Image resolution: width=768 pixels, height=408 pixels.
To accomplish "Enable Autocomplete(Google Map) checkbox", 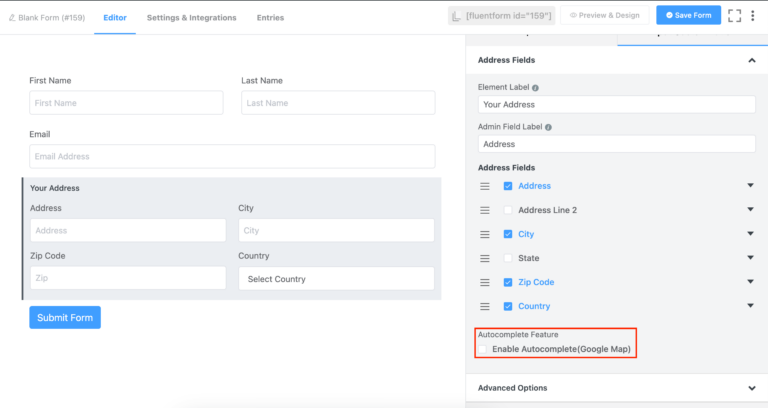I will point(483,349).
